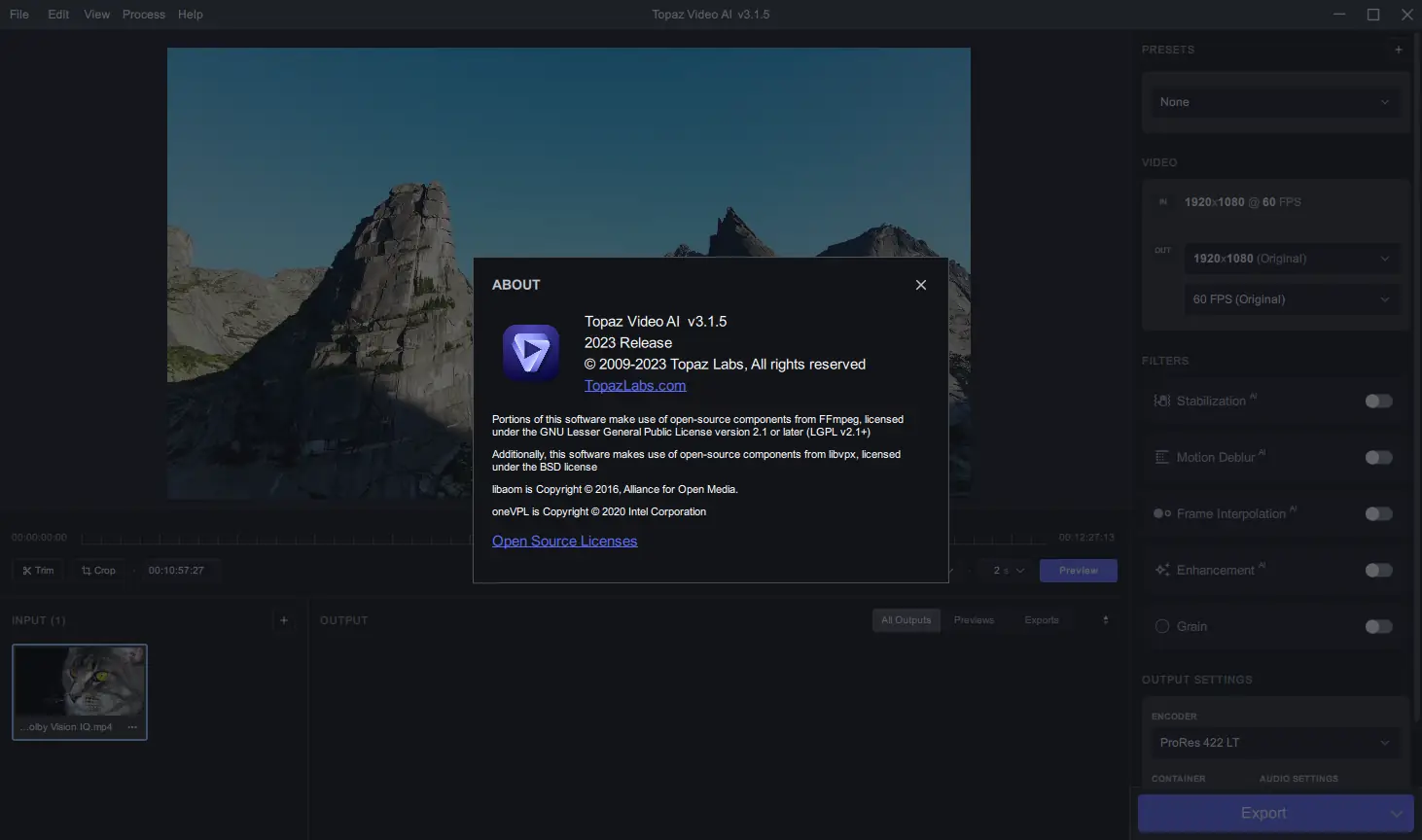The height and width of the screenshot is (840, 1422).
Task: Click the Grain filter circle icon
Action: click(1161, 627)
